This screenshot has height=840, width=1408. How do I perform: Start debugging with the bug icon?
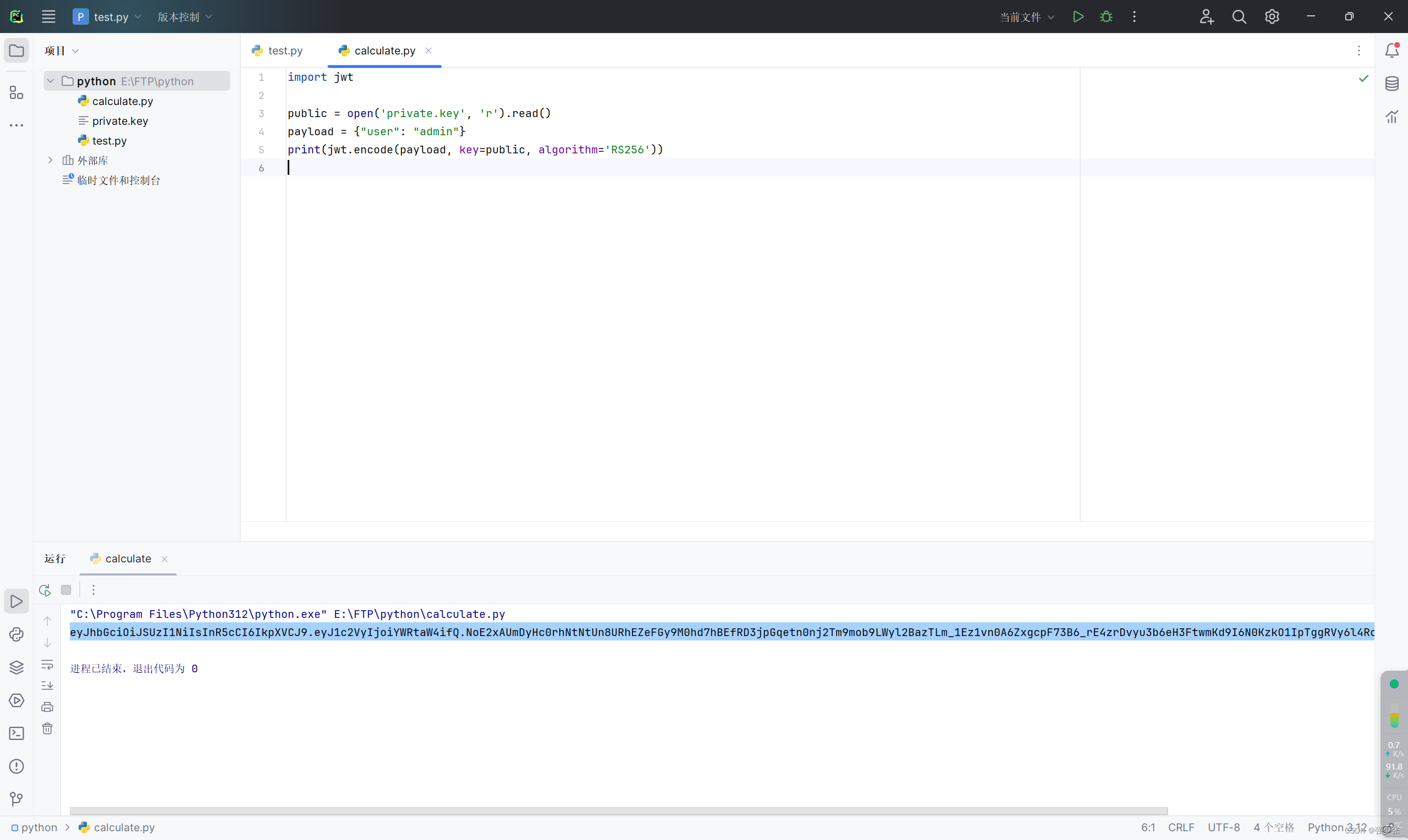pos(1105,16)
